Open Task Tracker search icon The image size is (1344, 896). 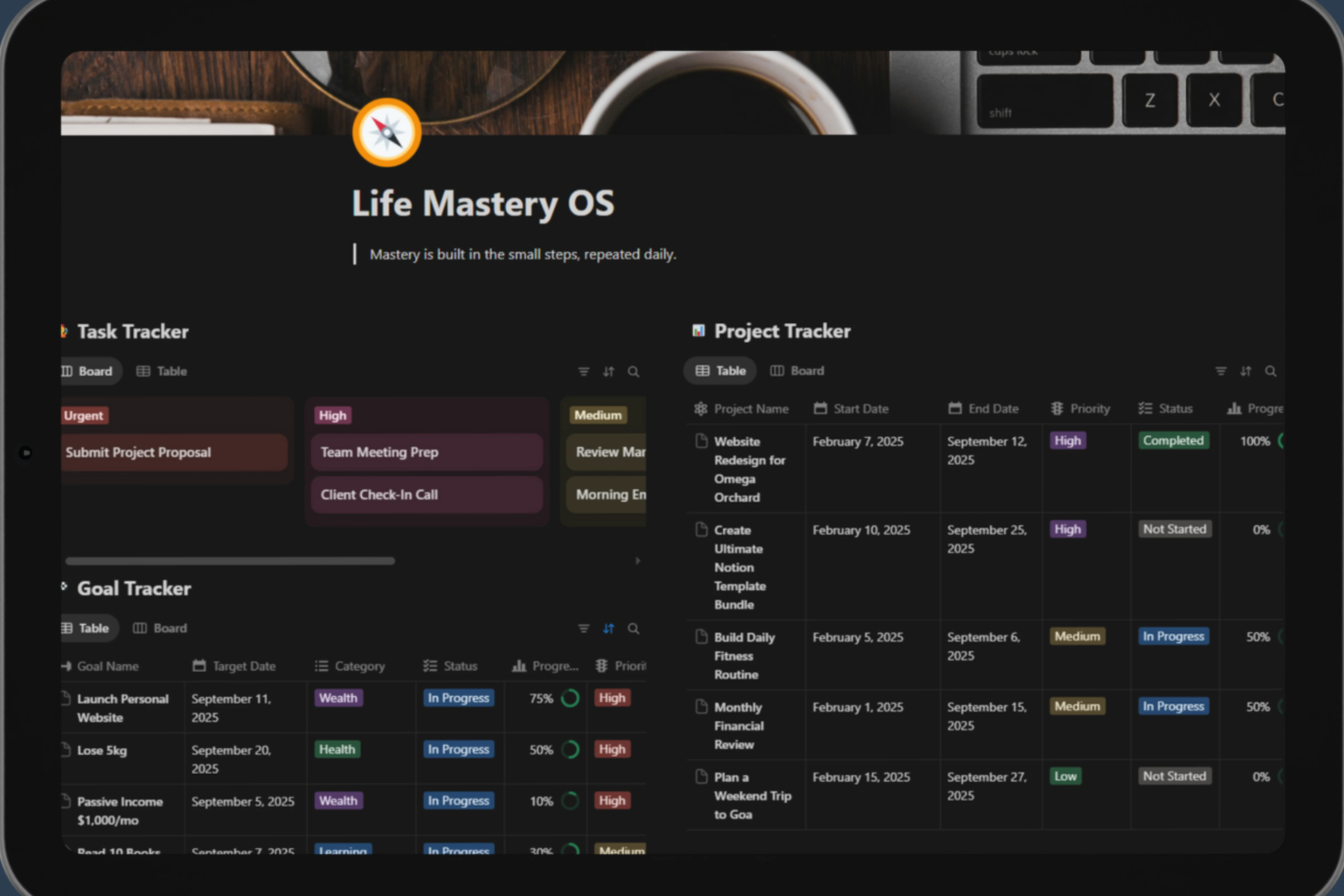click(x=633, y=371)
